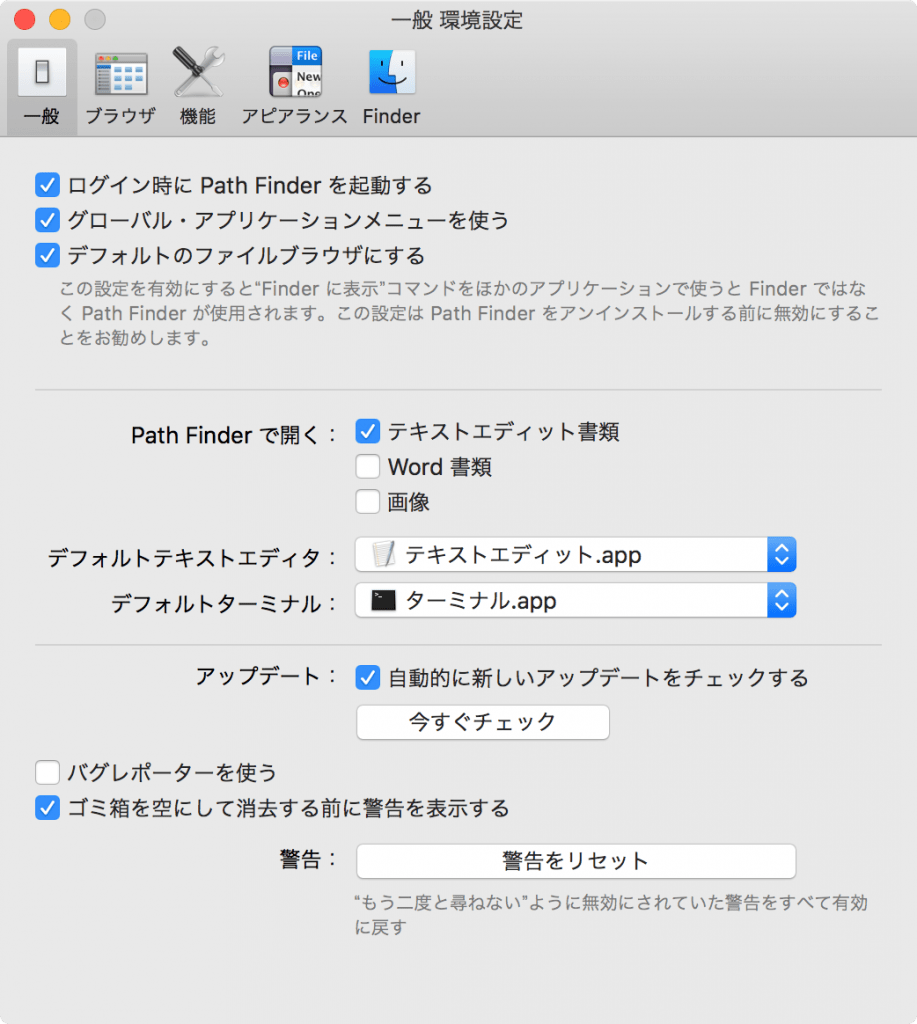Open the デフォルトターミナル dropdown

pos(575,600)
